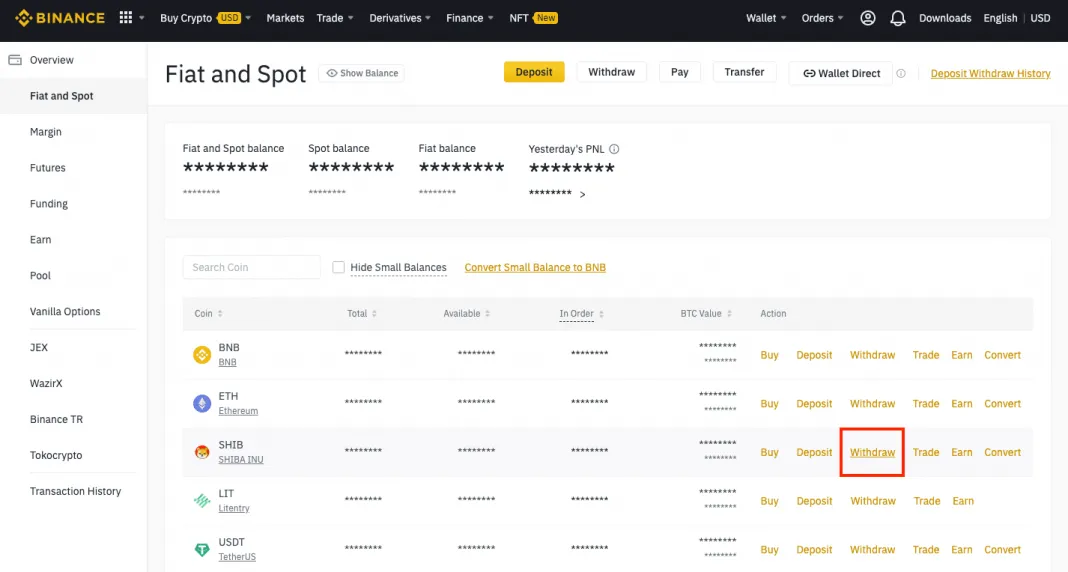Sort by Available column arrows
Image resolution: width=1068 pixels, height=572 pixels.
(488, 313)
